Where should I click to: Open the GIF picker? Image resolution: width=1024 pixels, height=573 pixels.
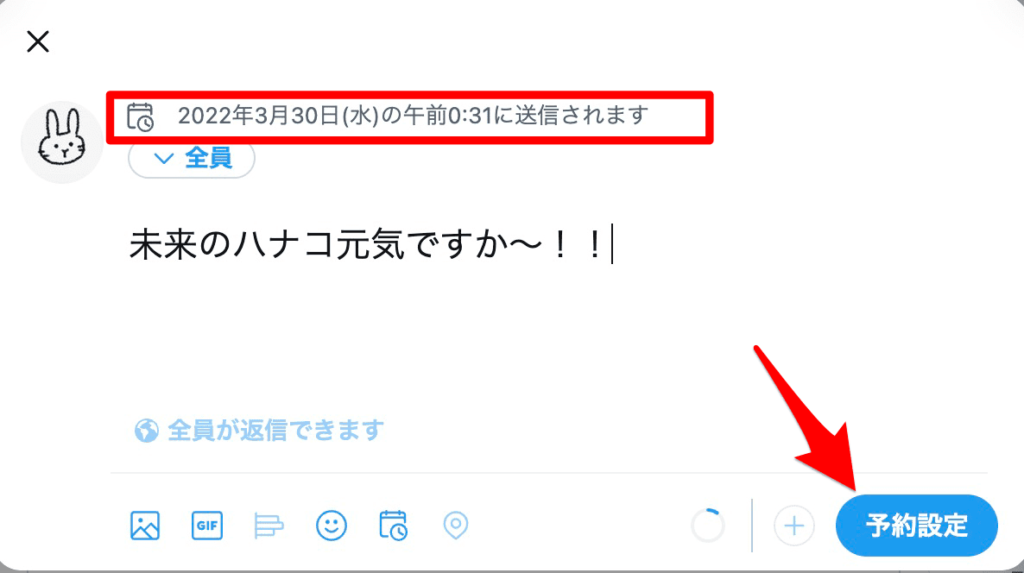click(207, 525)
